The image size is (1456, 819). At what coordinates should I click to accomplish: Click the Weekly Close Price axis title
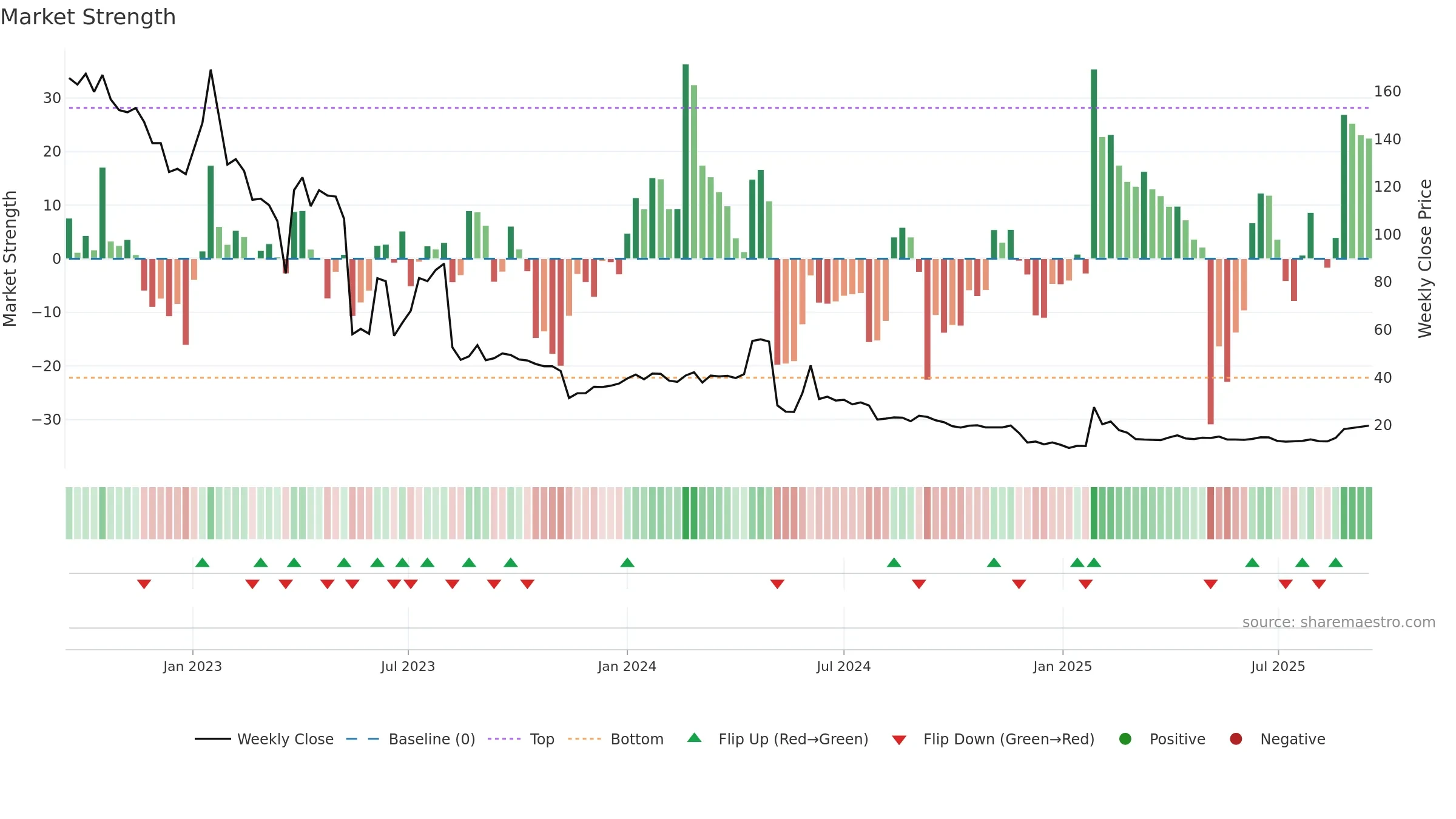click(1425, 258)
